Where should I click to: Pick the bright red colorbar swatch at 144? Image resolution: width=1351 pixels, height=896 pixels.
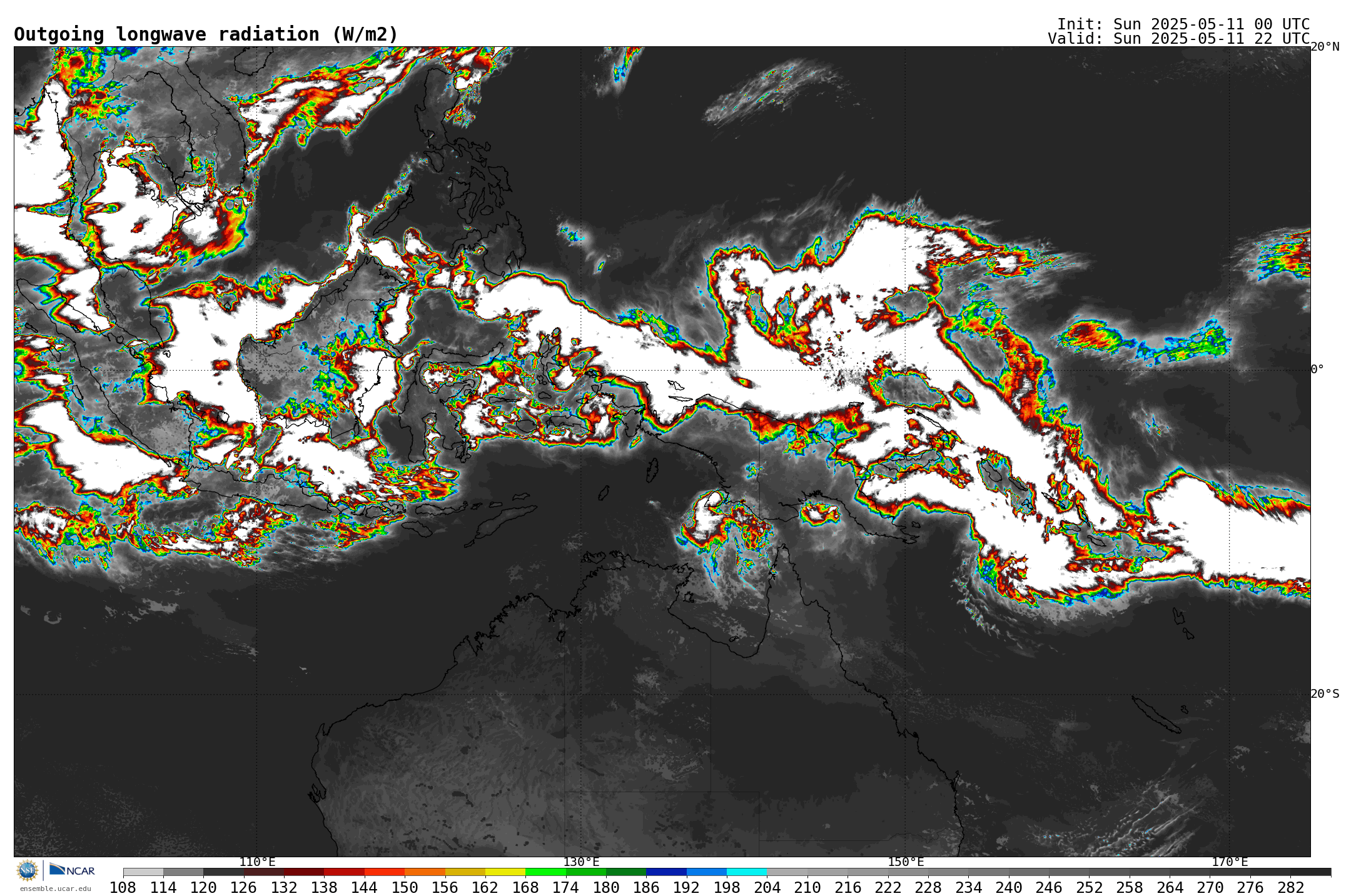point(384,872)
